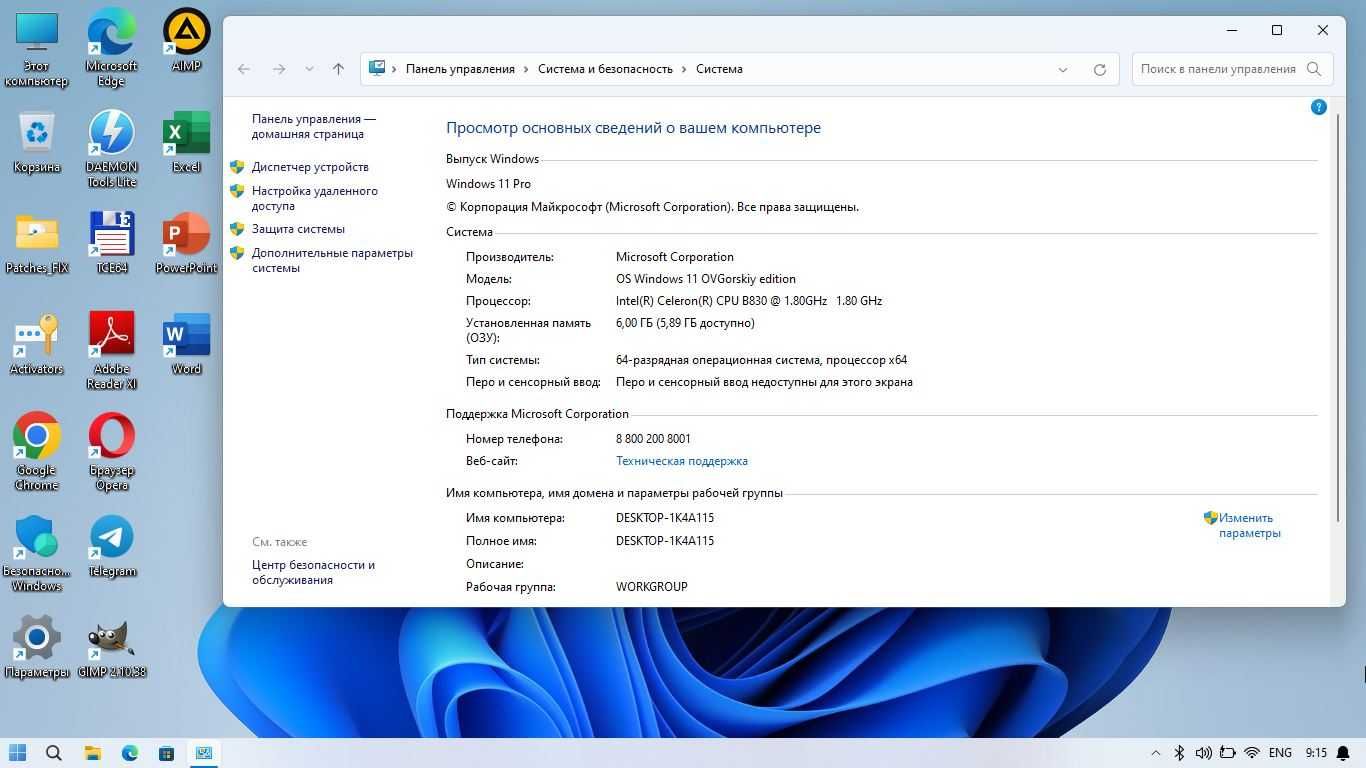The width and height of the screenshot is (1366, 768).
Task: Open Панель управления домашняя страница link
Action: 314,126
